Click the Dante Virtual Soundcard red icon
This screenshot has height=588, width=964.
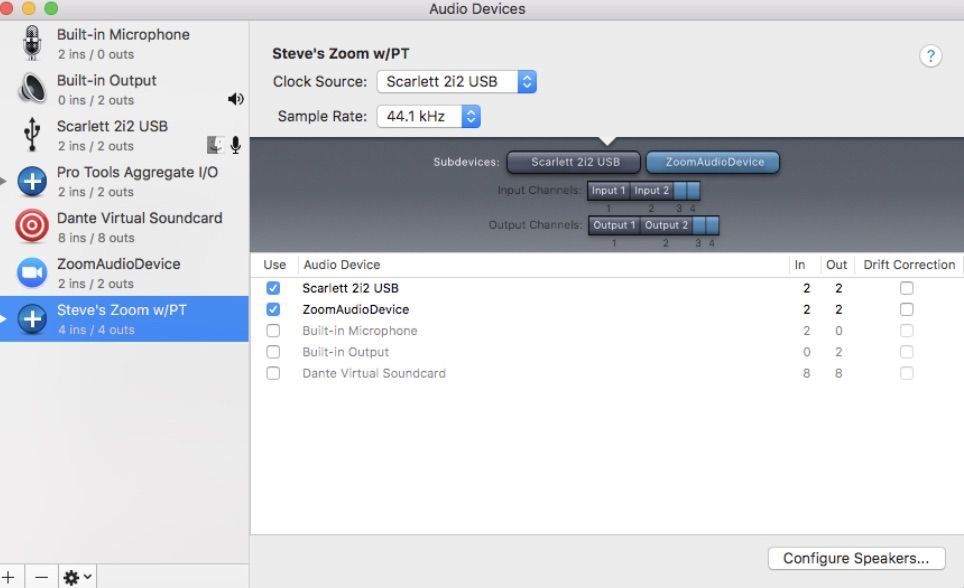(x=32, y=226)
